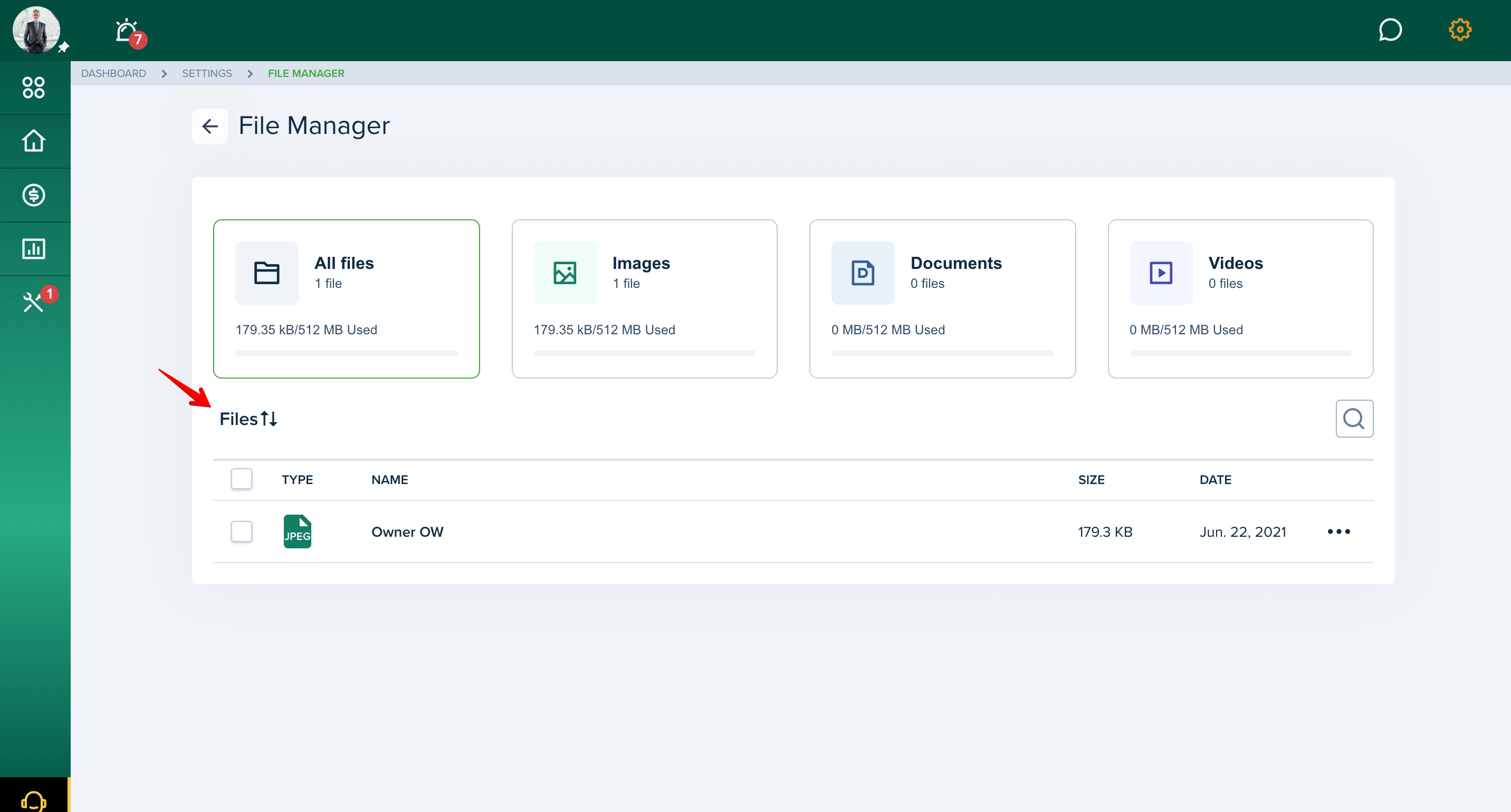This screenshot has width=1511, height=812.
Task: Open the orange settings gear
Action: 1460,30
